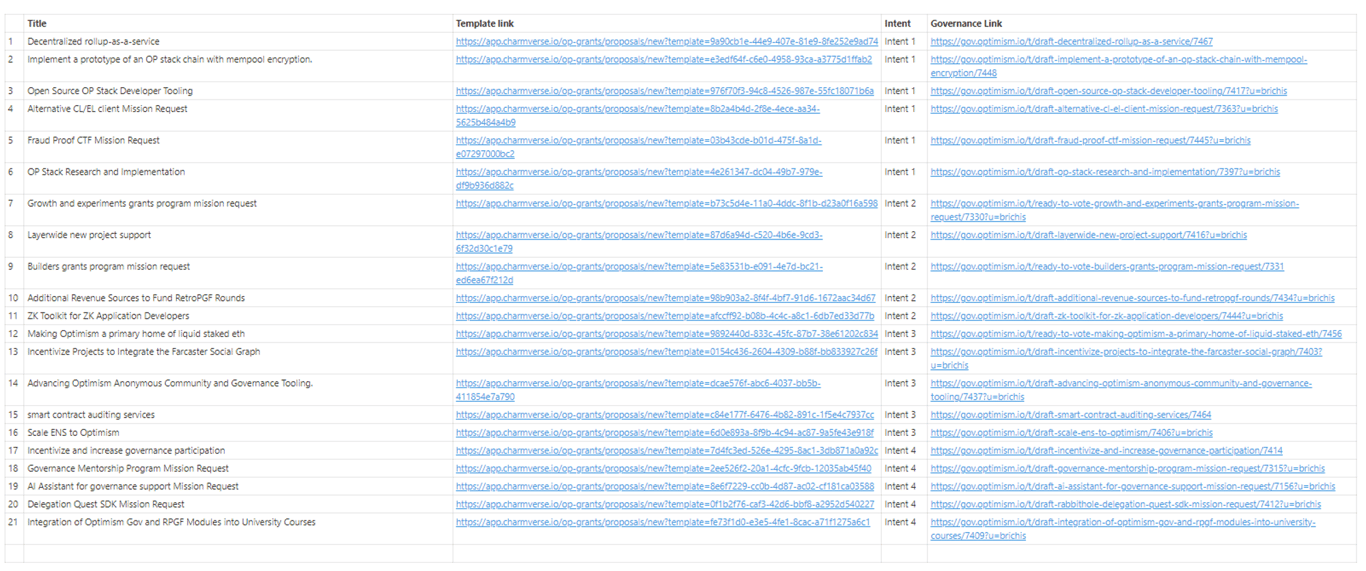This screenshot has width=1366, height=571.
Task: Open template link for AI Assistant governance support
Action: pos(665,487)
